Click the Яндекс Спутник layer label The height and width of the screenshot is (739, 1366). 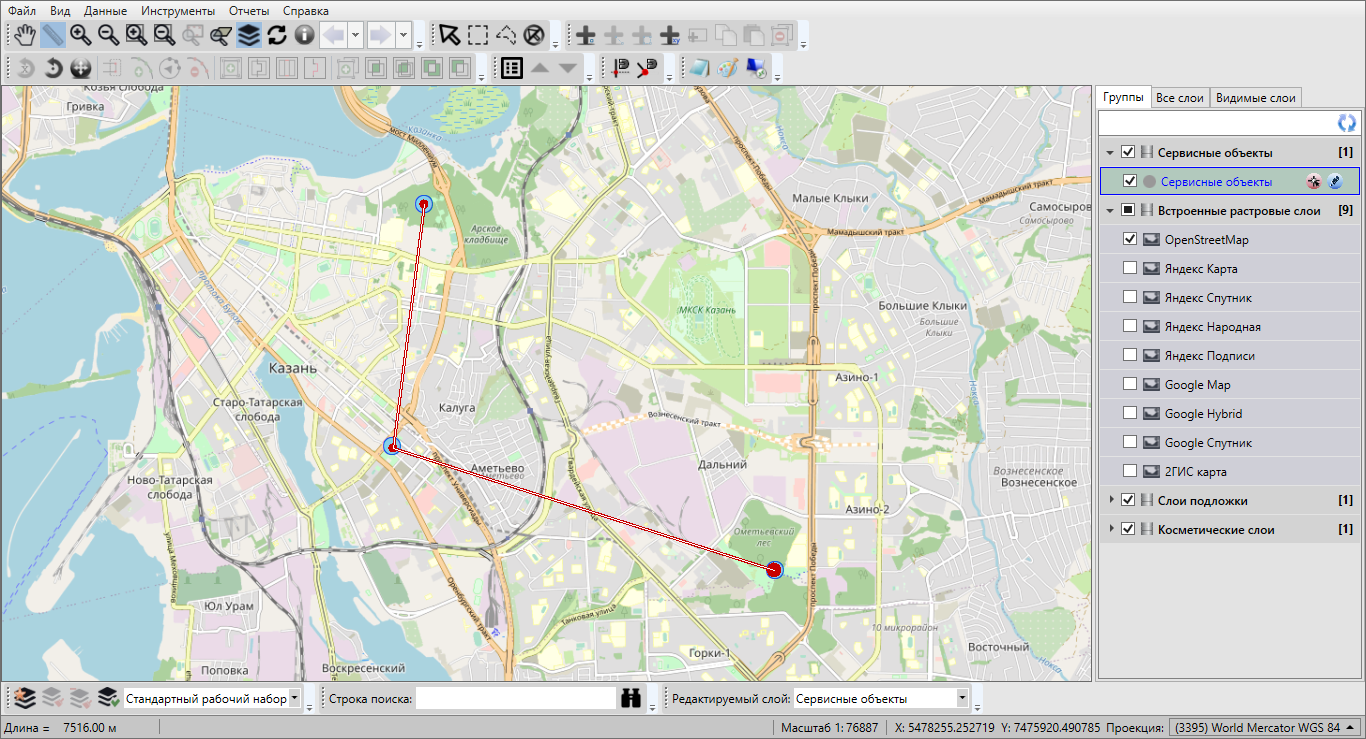click(1208, 298)
